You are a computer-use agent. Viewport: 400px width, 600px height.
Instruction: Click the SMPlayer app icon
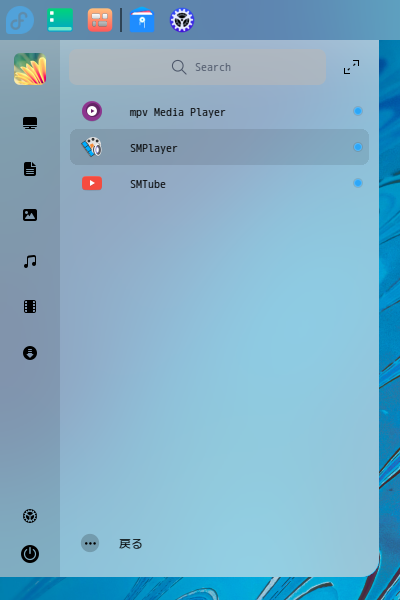click(x=92, y=147)
